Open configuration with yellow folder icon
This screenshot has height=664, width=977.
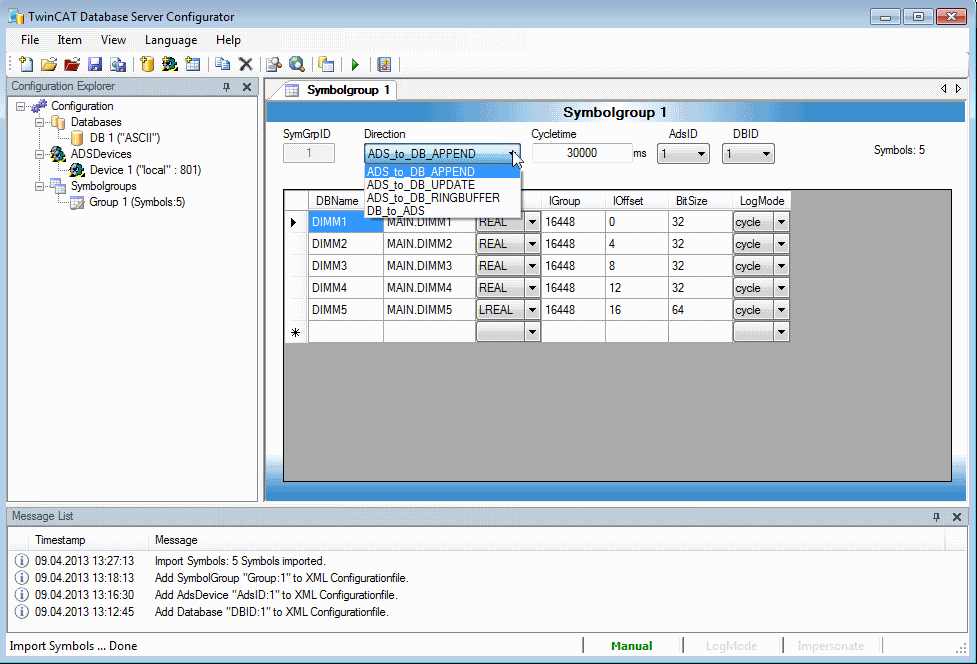tap(49, 64)
